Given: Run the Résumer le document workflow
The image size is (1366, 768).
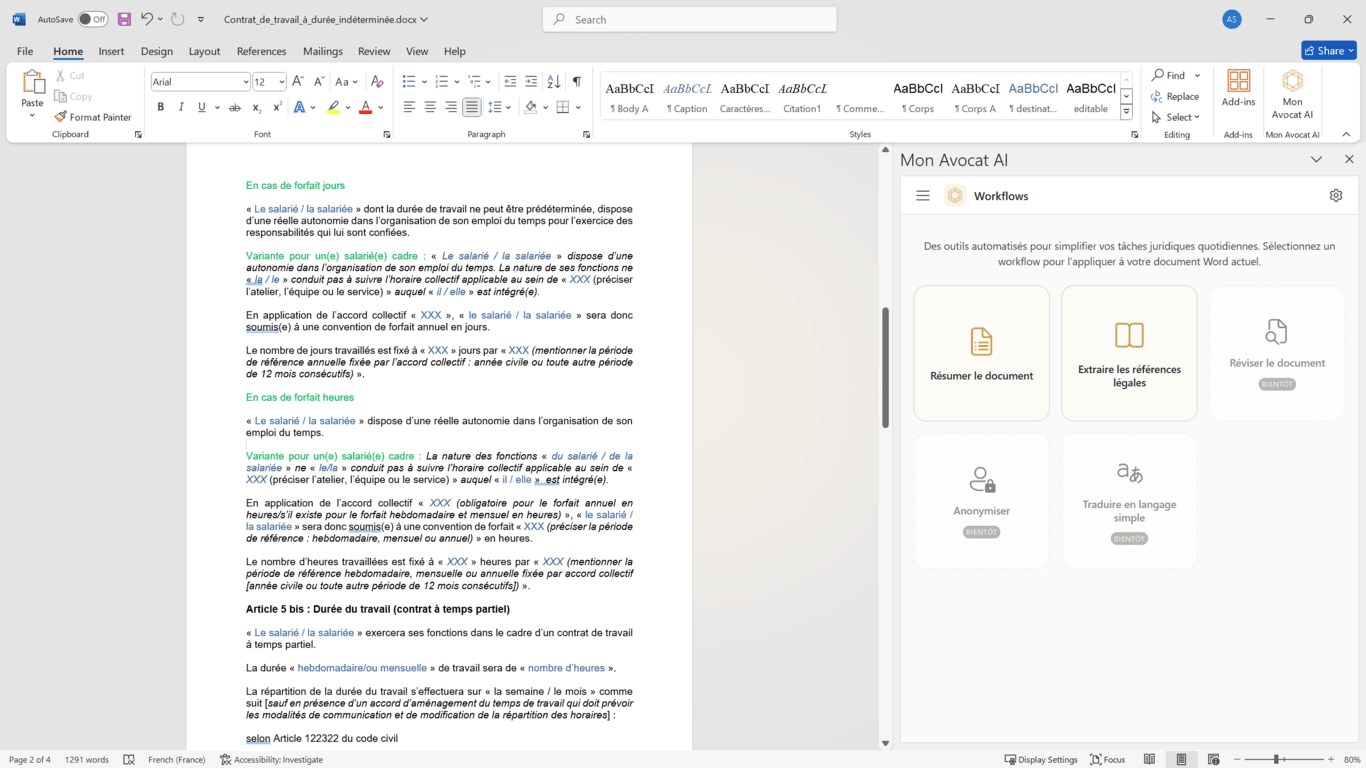Looking at the screenshot, I should point(981,353).
